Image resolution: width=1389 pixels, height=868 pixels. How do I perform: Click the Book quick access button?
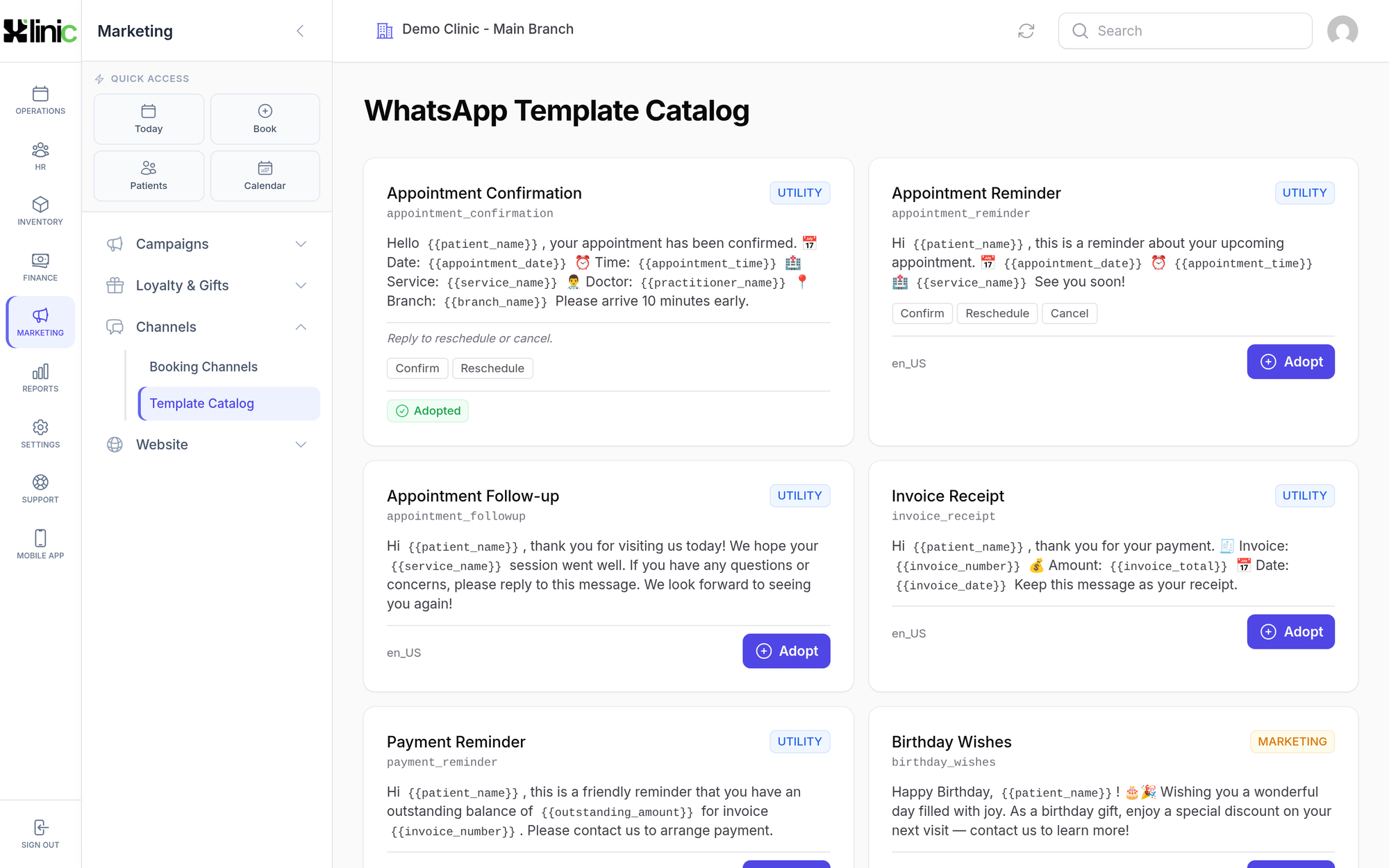click(x=265, y=119)
